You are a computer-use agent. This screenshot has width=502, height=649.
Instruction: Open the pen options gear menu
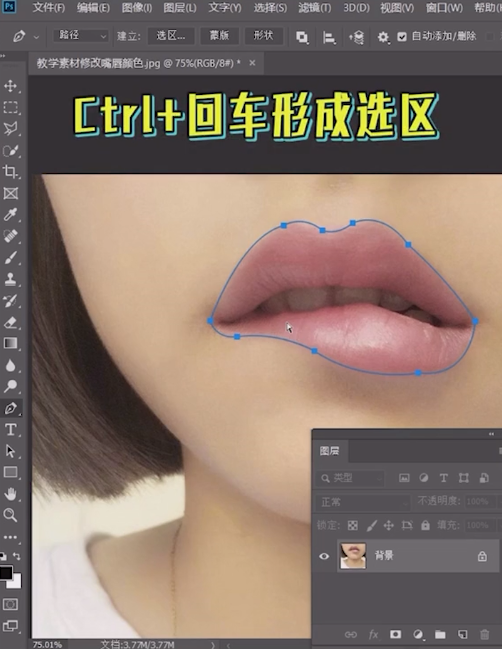point(383,38)
